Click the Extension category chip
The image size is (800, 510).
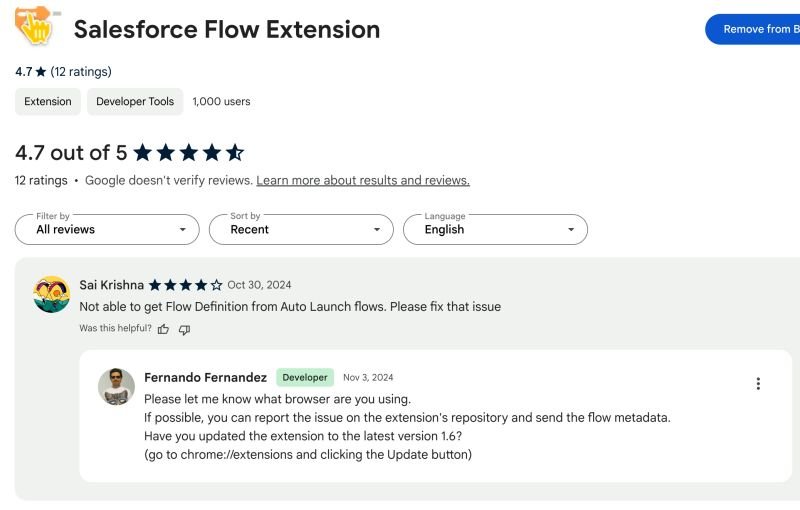(48, 101)
